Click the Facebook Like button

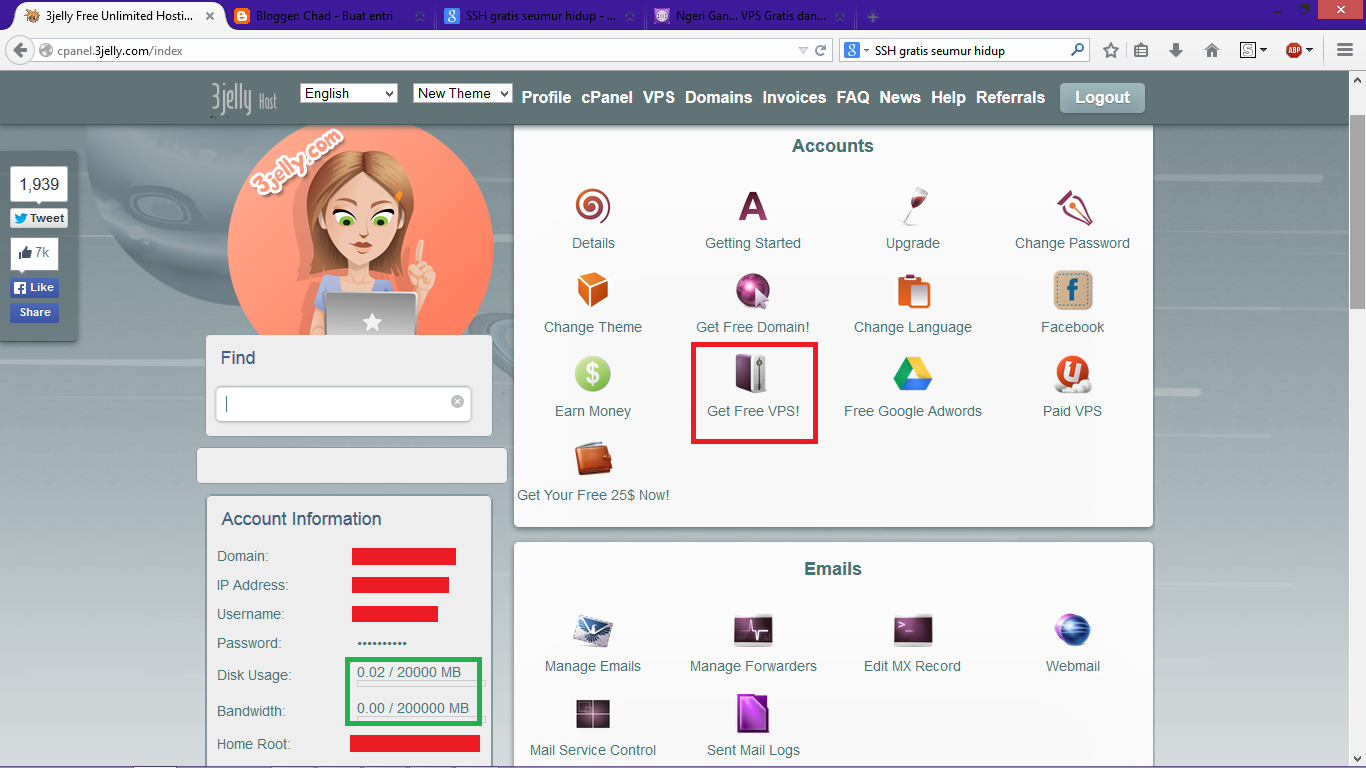[x=35, y=287]
